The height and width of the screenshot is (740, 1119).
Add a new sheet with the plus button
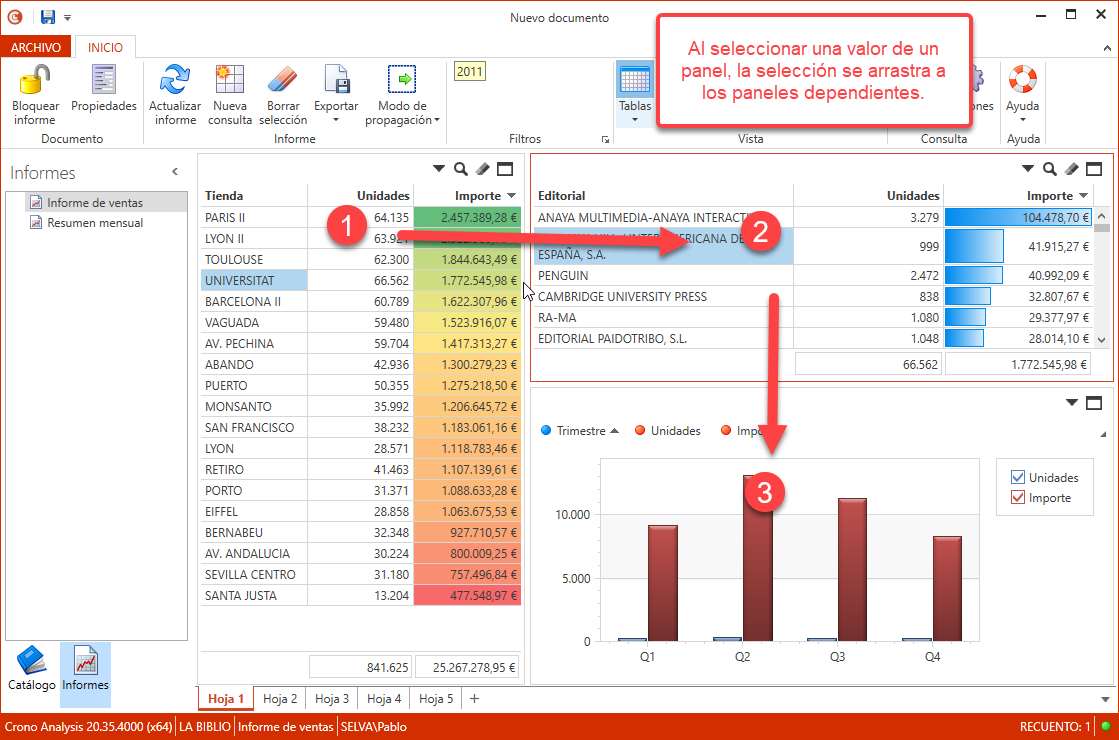click(x=474, y=699)
